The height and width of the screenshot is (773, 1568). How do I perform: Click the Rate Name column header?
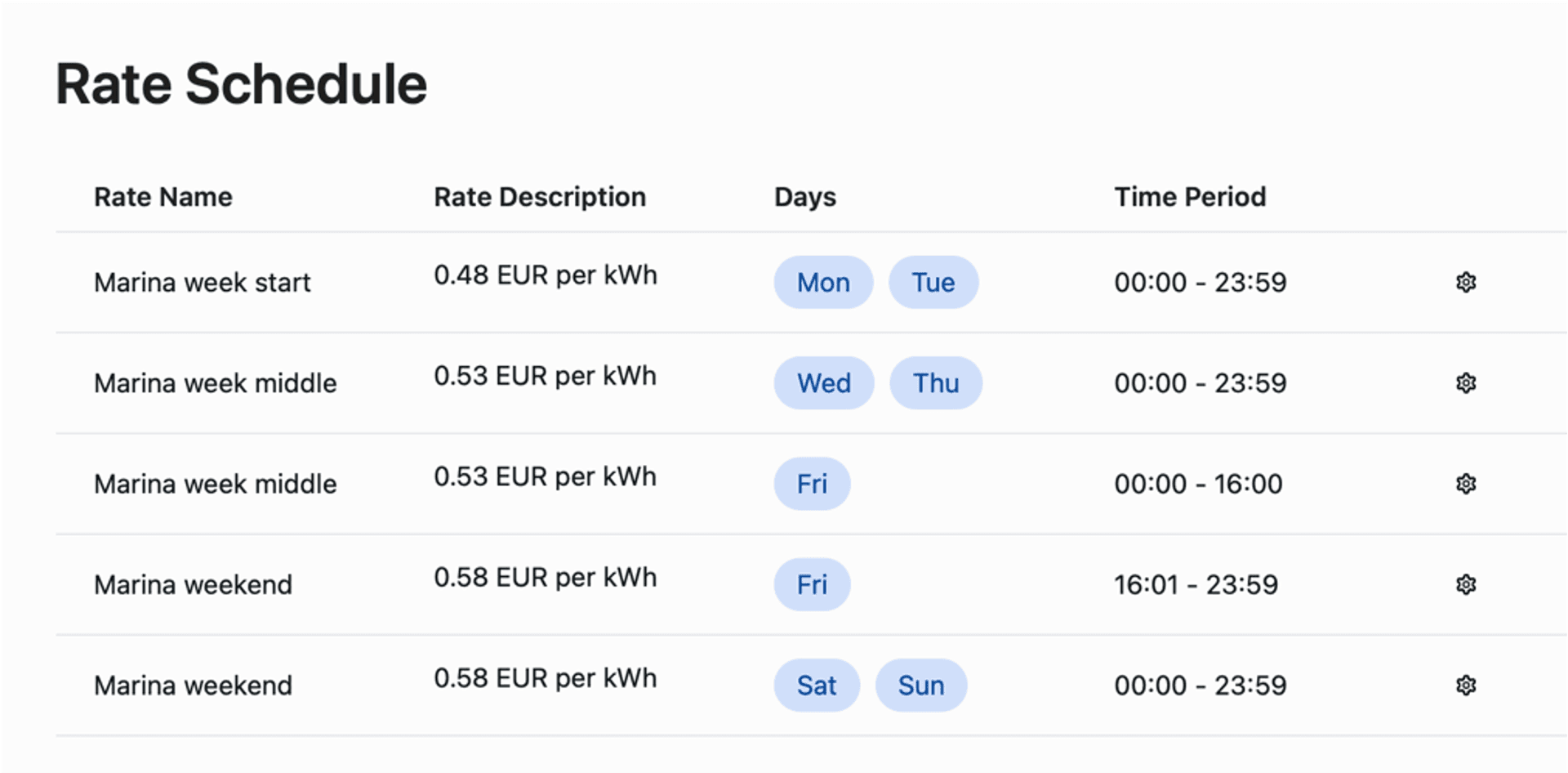pyautogui.click(x=163, y=196)
